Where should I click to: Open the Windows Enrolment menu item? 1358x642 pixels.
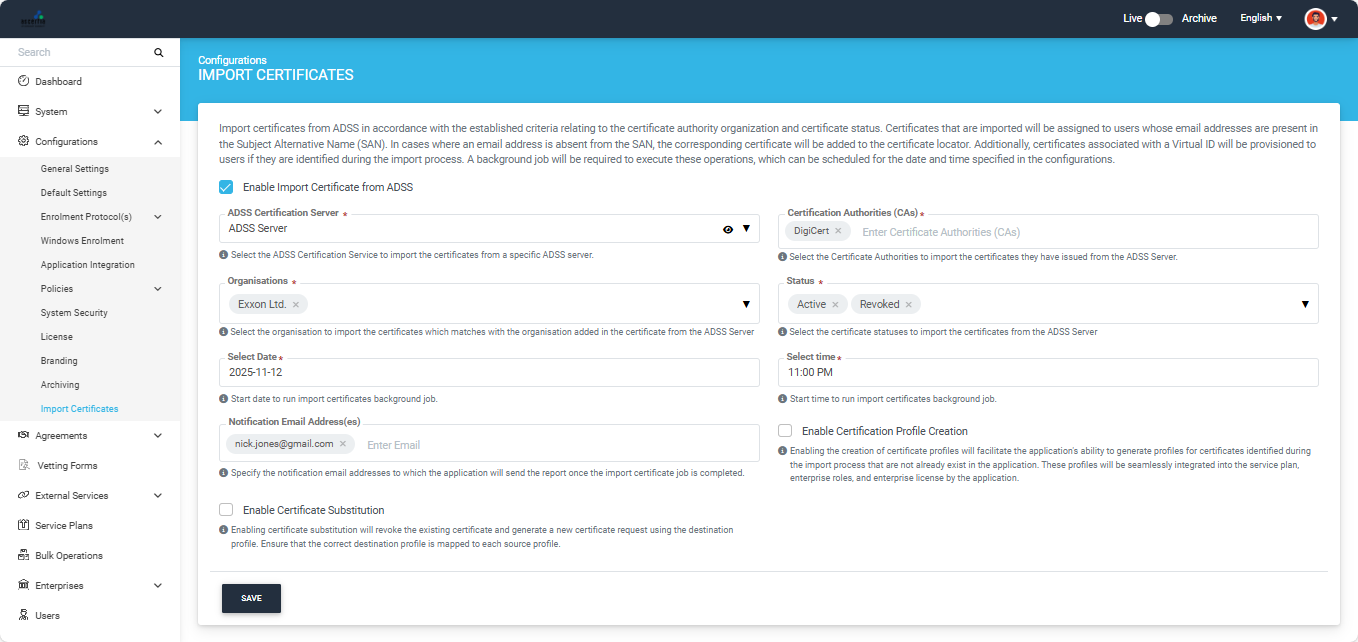point(82,241)
